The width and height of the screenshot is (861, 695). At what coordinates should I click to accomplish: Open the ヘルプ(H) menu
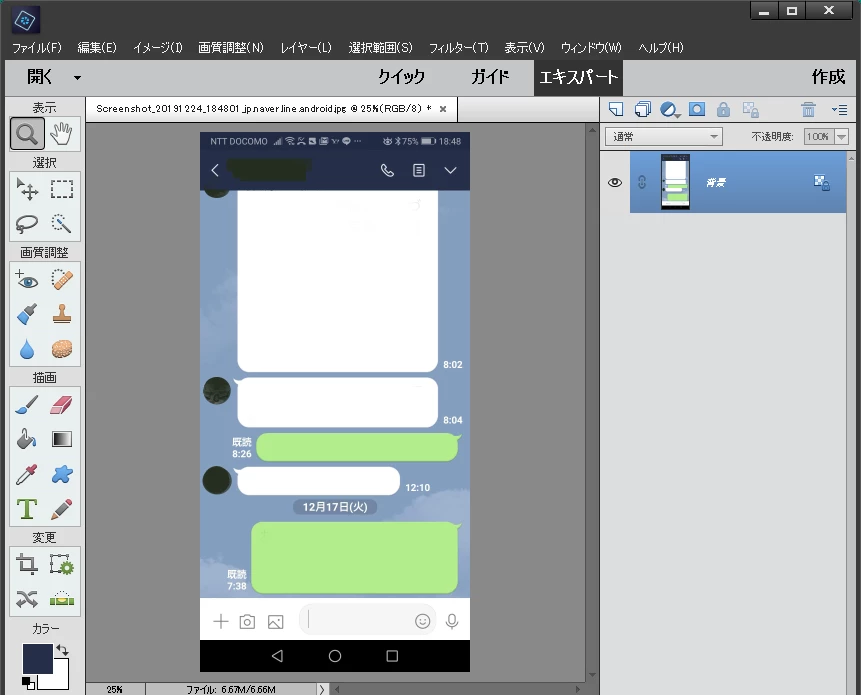(x=661, y=48)
